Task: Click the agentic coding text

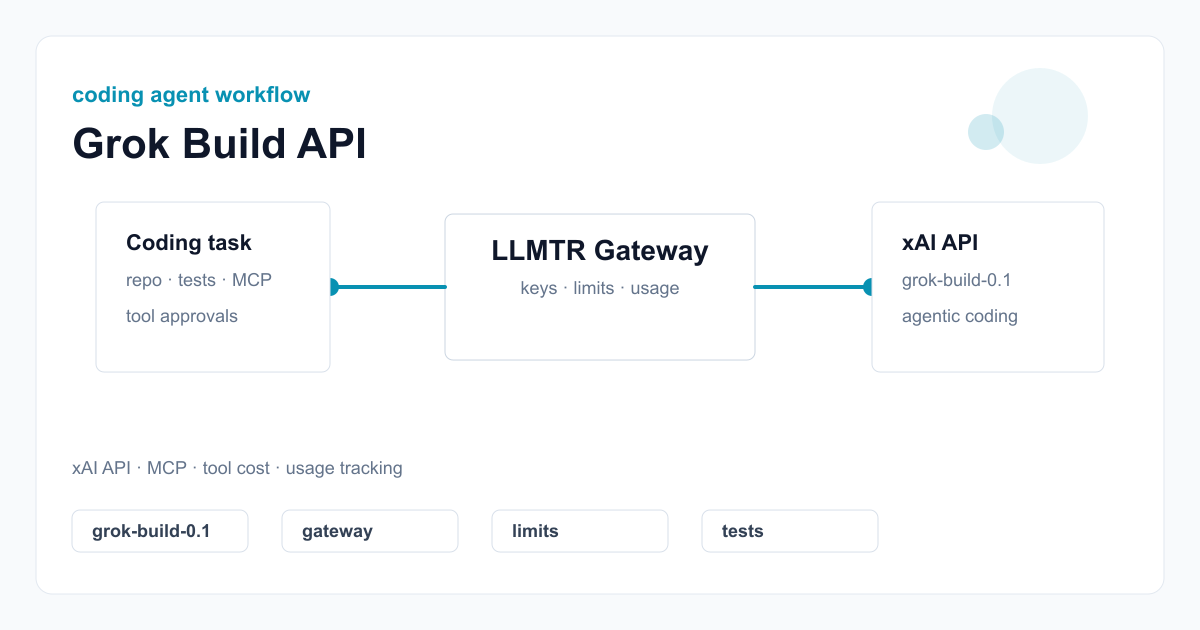Action: coord(960,317)
